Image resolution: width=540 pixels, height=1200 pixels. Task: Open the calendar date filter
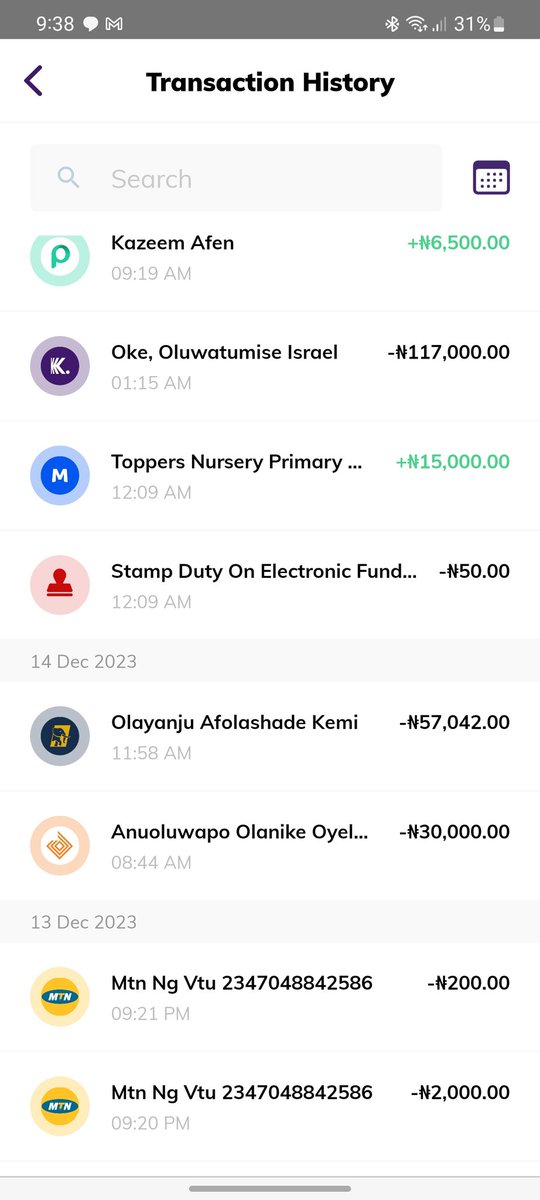pos(491,178)
